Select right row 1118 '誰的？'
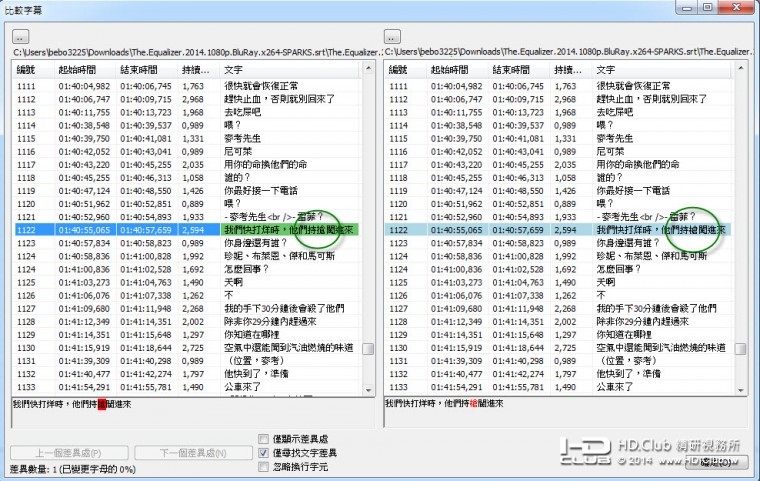This screenshot has width=760, height=481. tap(559, 177)
